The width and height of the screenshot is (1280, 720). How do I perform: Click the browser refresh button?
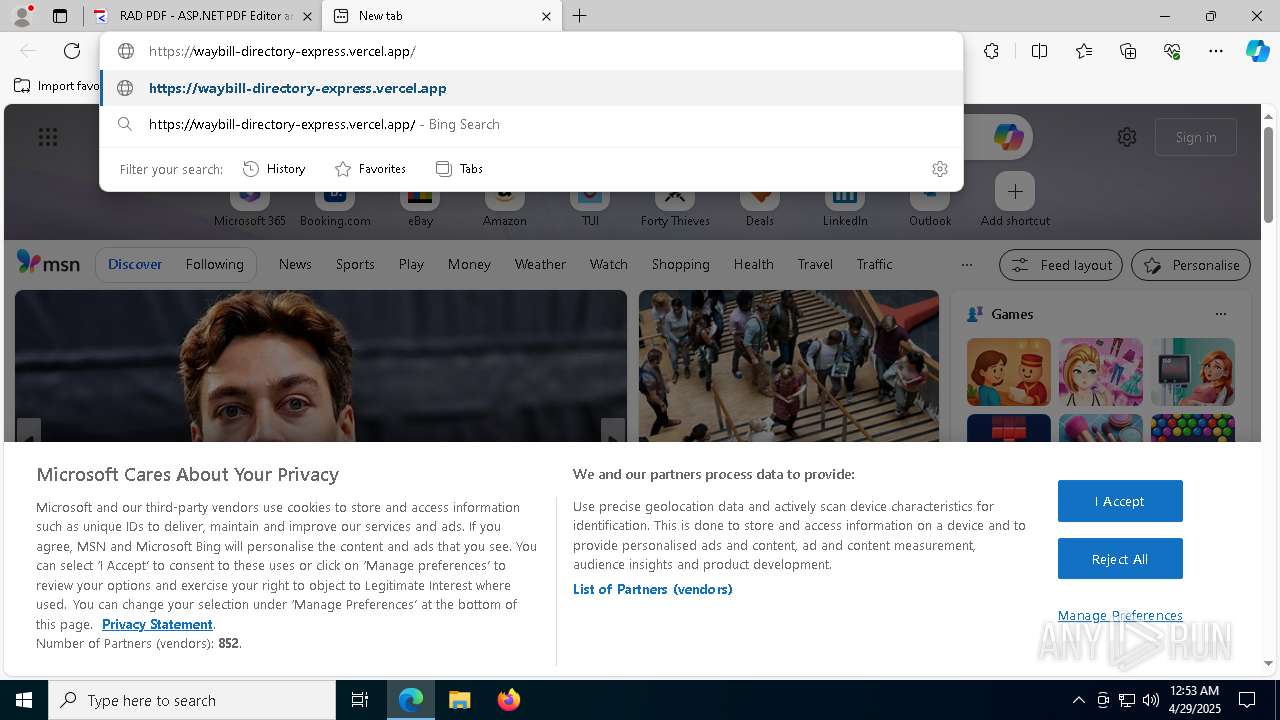point(72,51)
